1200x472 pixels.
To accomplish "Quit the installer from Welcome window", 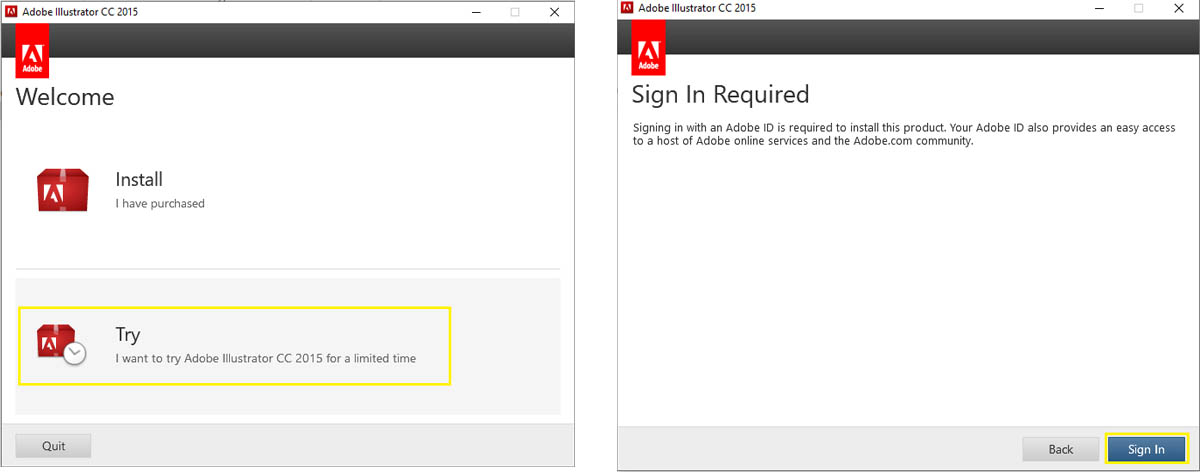I will tap(54, 446).
